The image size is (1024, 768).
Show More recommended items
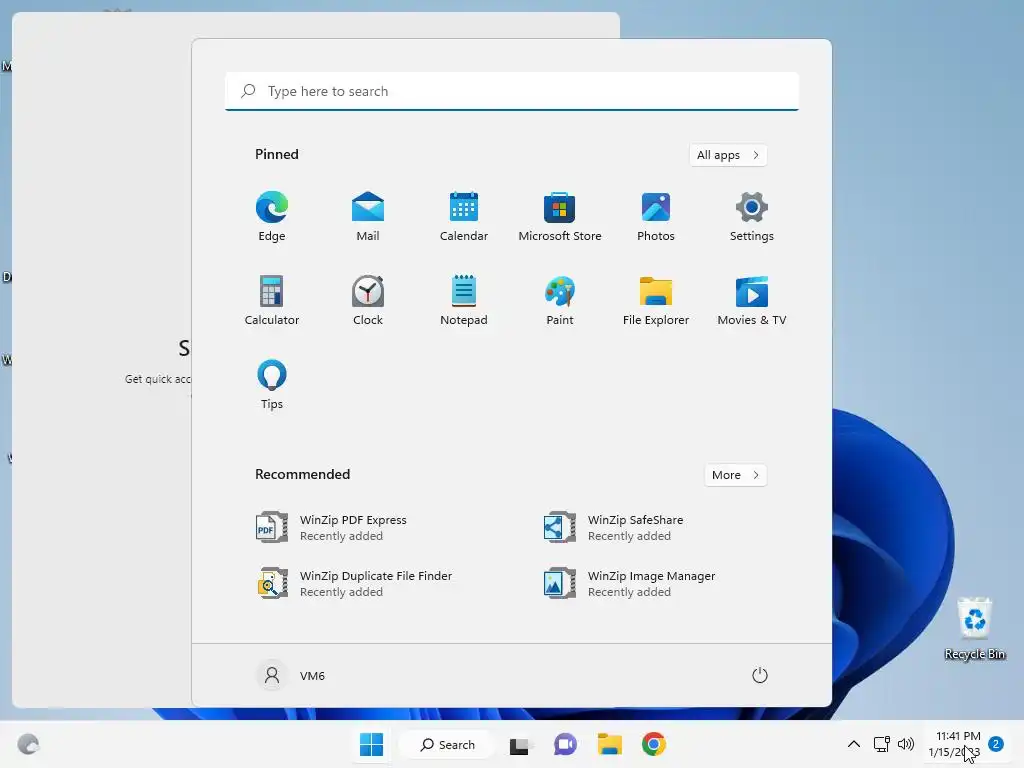[x=735, y=475]
